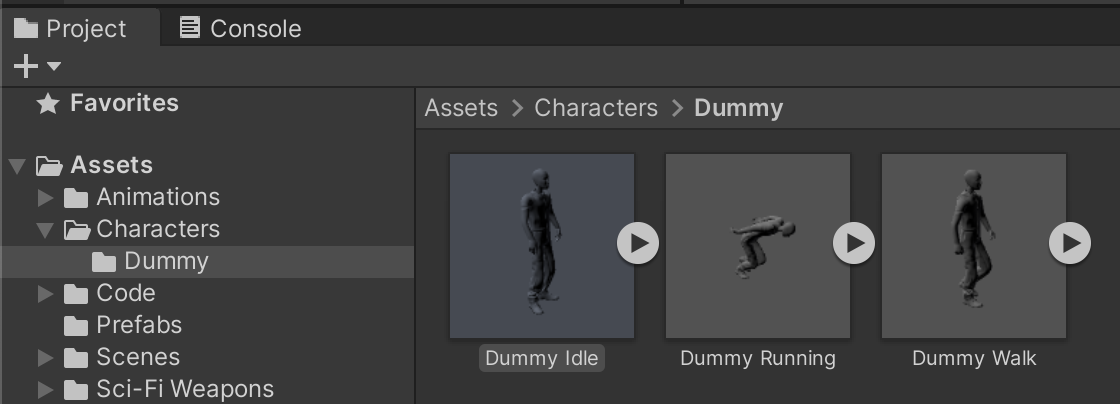
Task: Select the Project tab
Action: coord(71,28)
